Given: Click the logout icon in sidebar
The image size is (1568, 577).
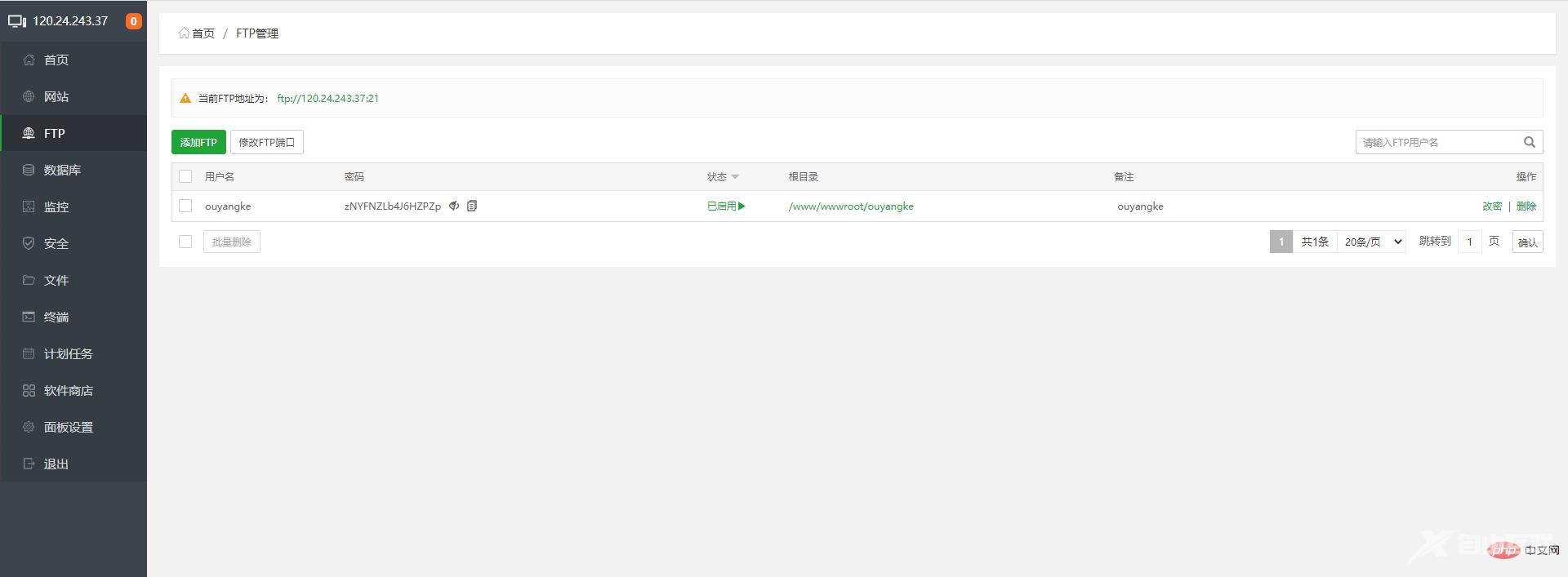Looking at the screenshot, I should click(29, 464).
